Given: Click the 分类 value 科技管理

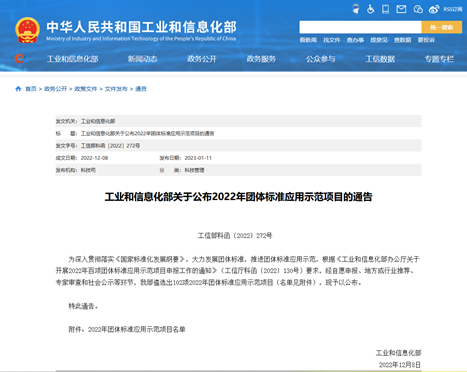Looking at the screenshot, I should pos(195,170).
